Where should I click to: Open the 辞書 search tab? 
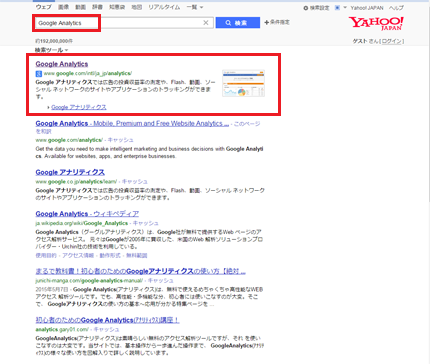[x=98, y=7]
